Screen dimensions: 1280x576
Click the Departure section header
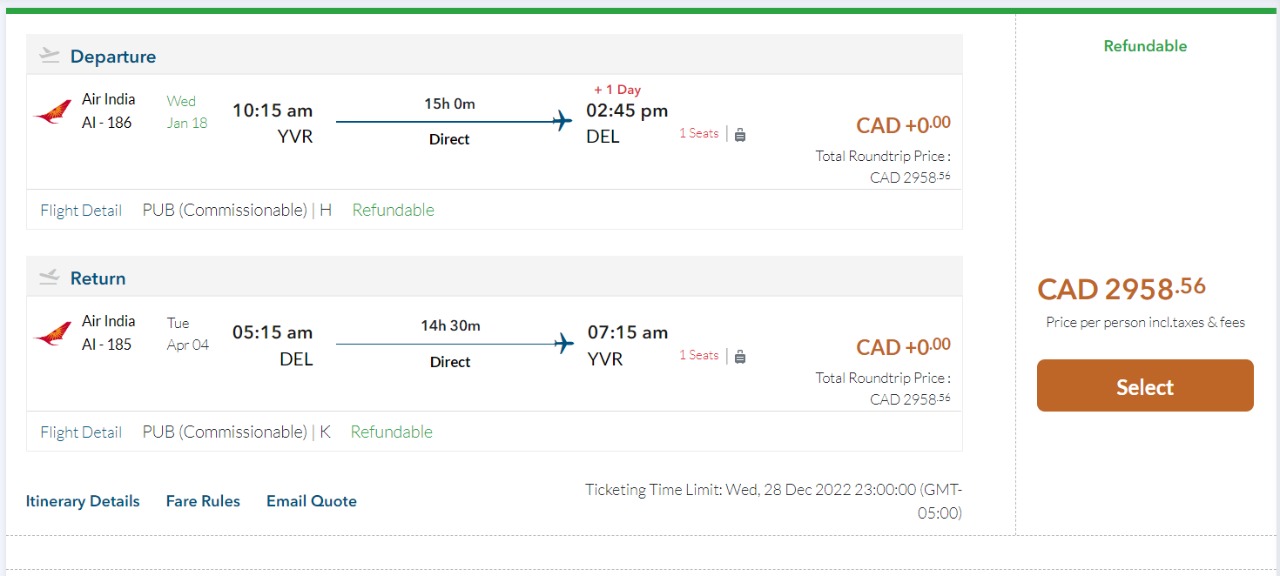[113, 57]
